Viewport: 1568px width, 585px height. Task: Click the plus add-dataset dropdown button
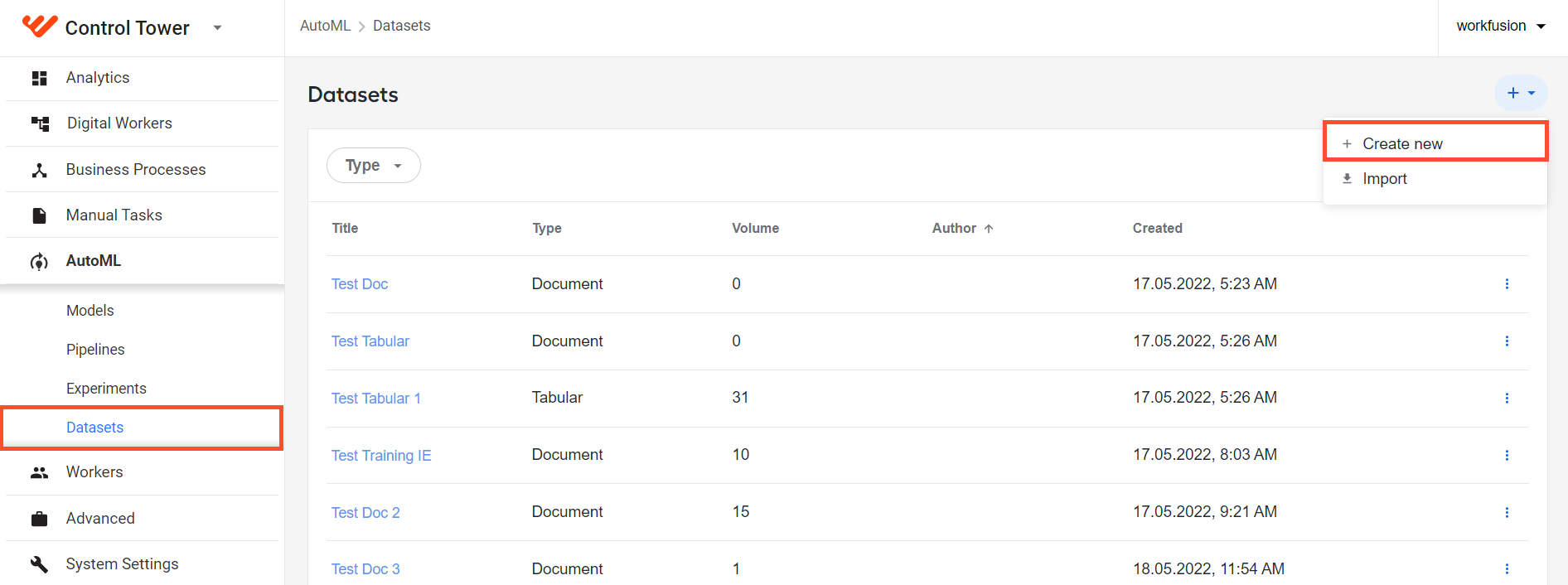(x=1521, y=93)
